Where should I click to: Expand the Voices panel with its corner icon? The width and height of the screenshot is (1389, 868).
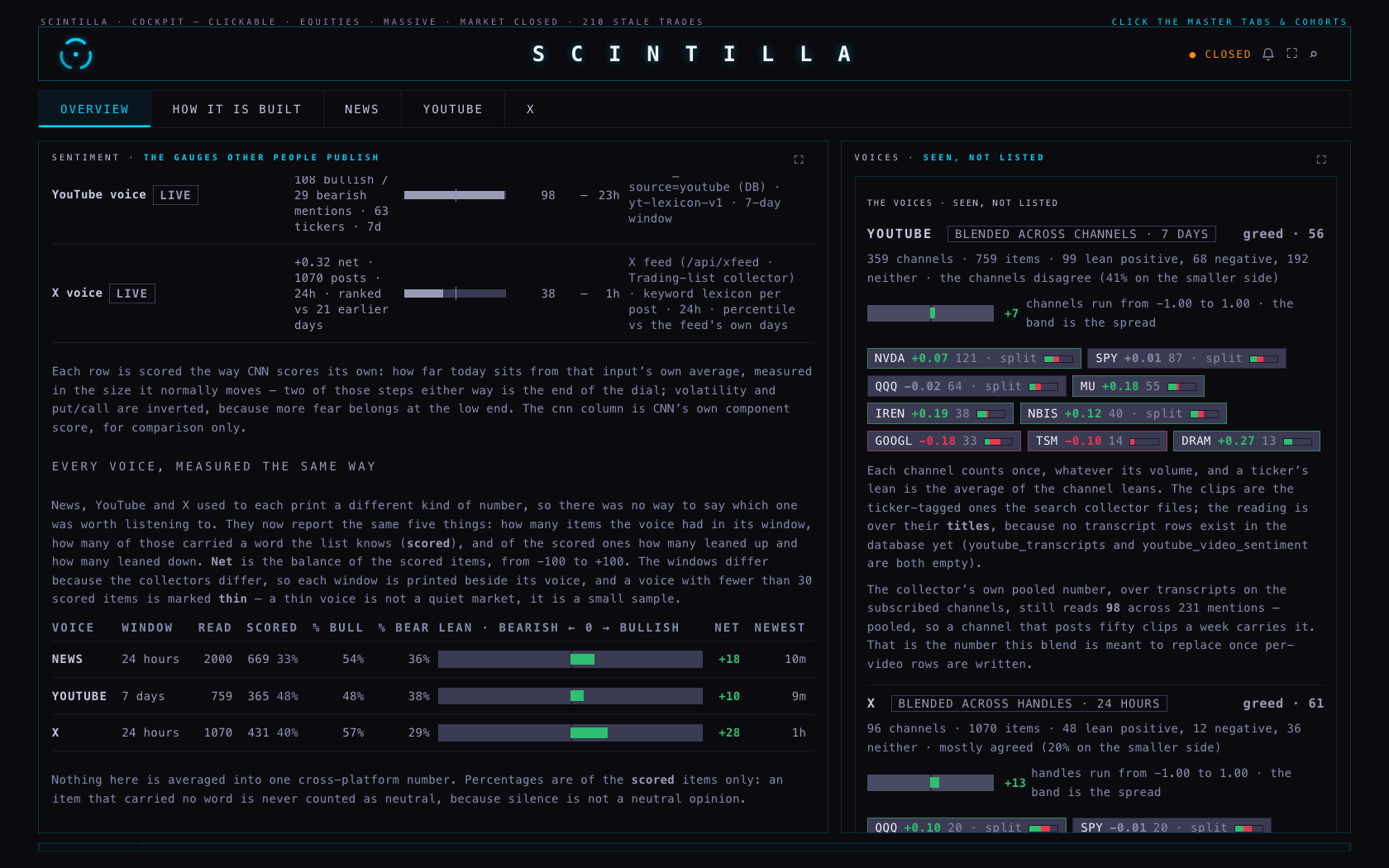(1321, 160)
